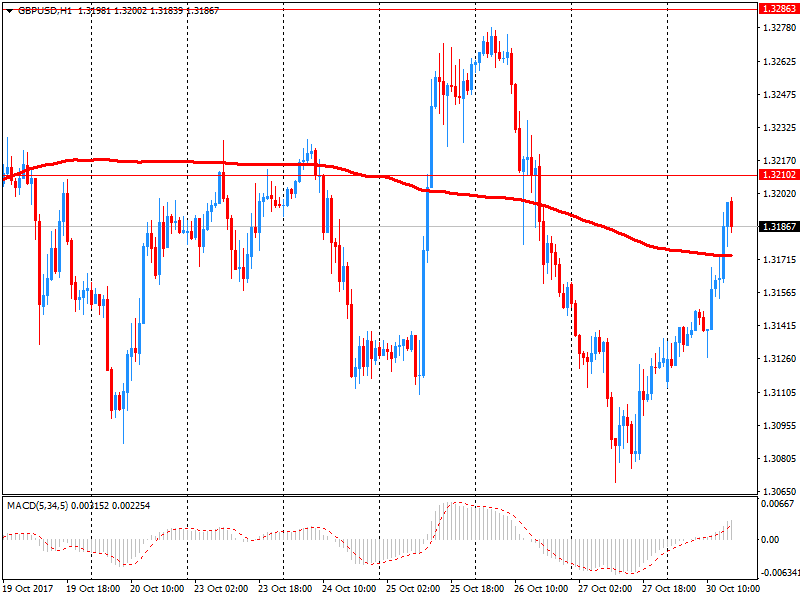Click the 27 Oct 02:00 time label
Image resolution: width=800 pixels, height=600 pixels.
click(605, 588)
